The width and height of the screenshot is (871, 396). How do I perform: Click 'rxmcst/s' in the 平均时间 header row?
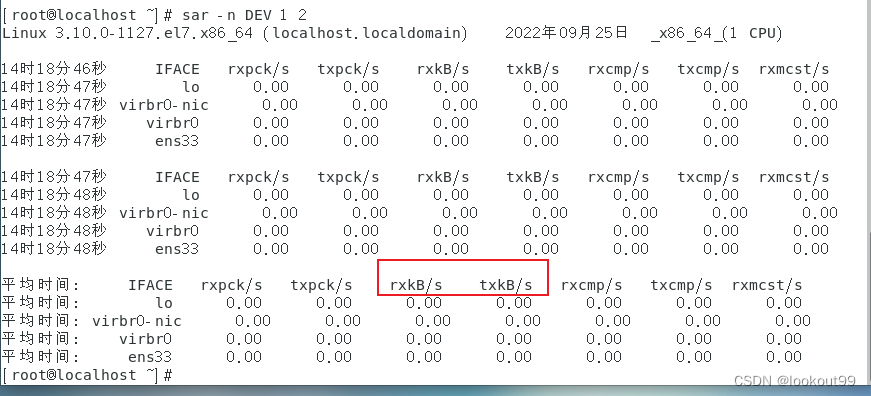767,285
